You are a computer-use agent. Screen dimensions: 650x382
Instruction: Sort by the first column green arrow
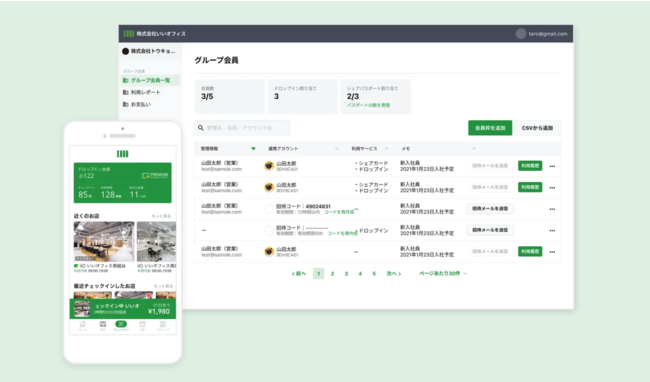coord(253,149)
